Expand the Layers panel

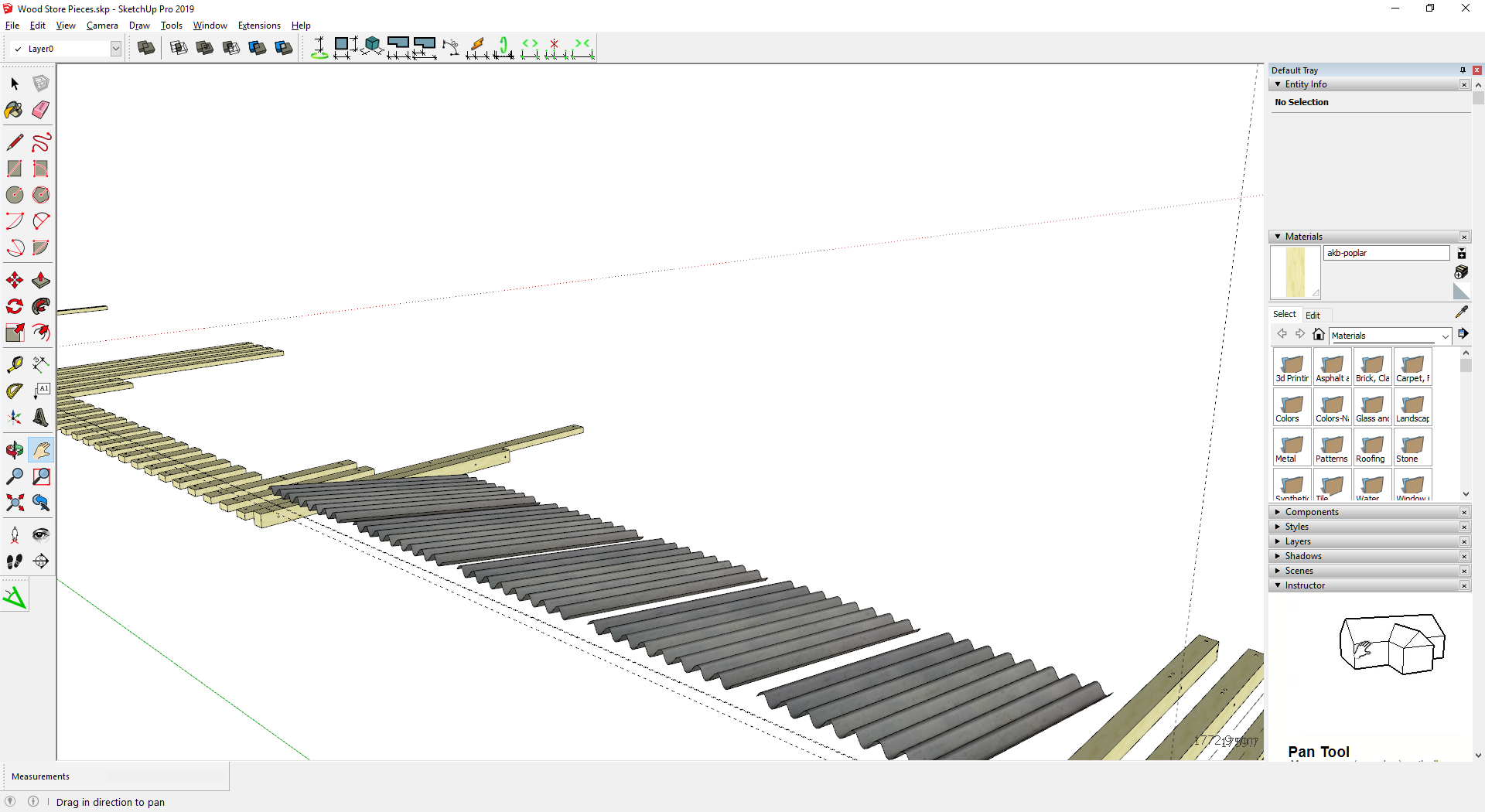1278,541
